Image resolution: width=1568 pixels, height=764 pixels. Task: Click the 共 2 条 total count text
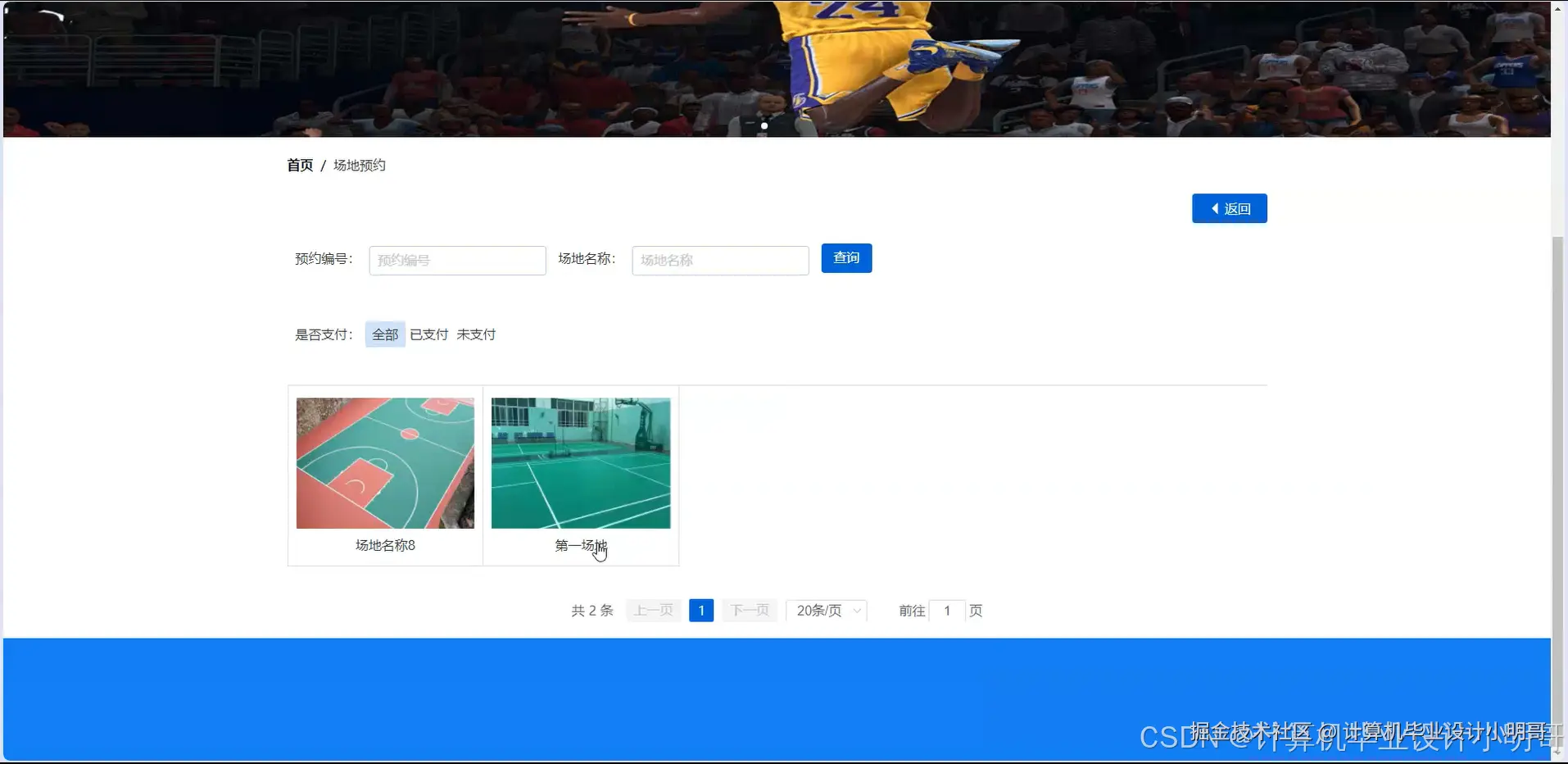click(592, 610)
